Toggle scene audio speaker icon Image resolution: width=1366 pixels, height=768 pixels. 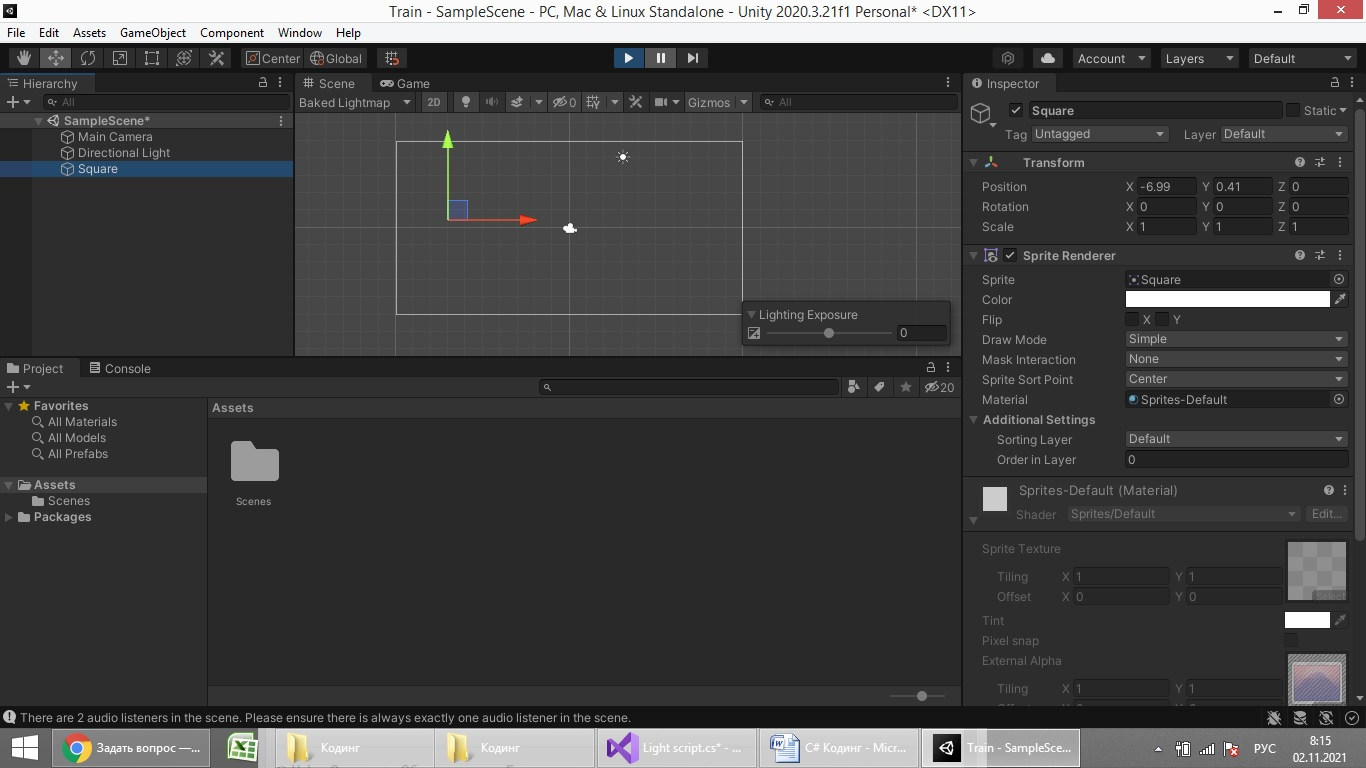coord(491,102)
